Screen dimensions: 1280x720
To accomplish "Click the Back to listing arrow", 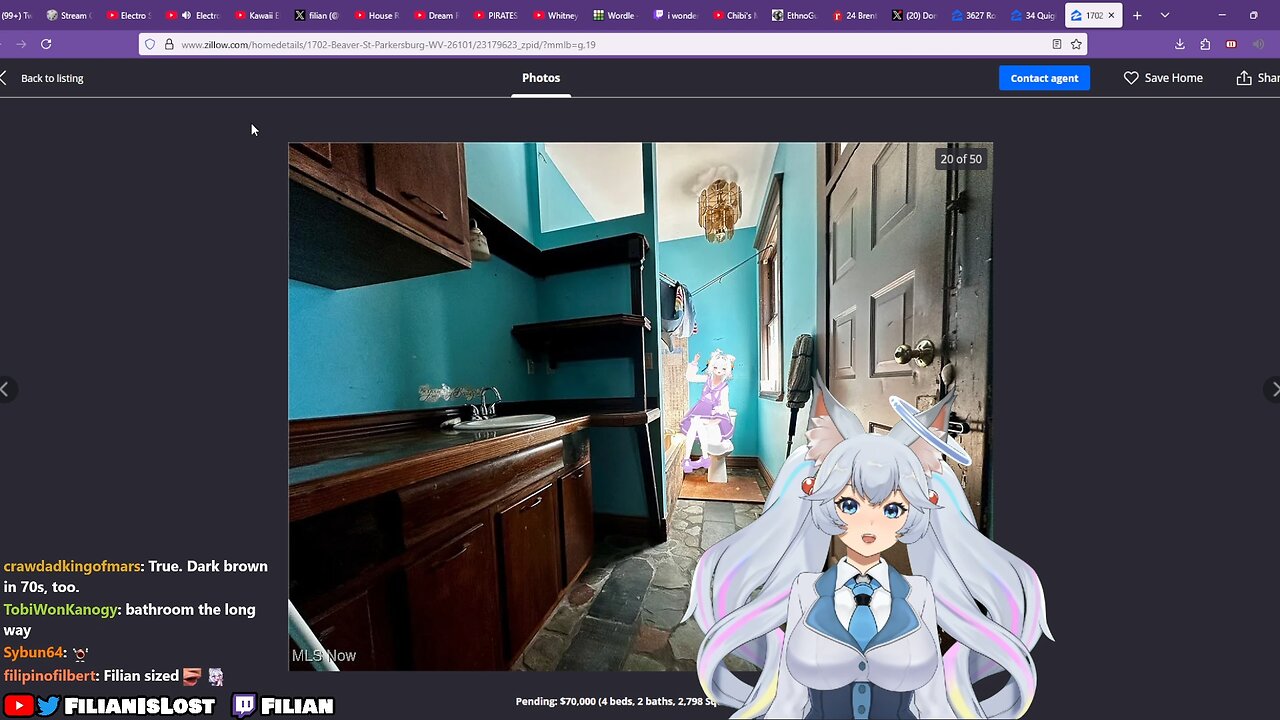I will click(x=4, y=78).
